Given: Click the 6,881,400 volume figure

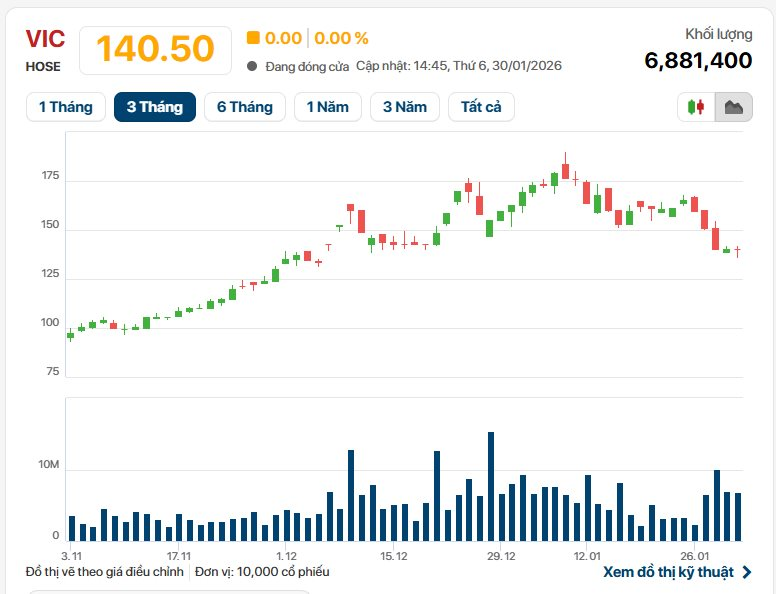Looking at the screenshot, I should click(x=698, y=60).
